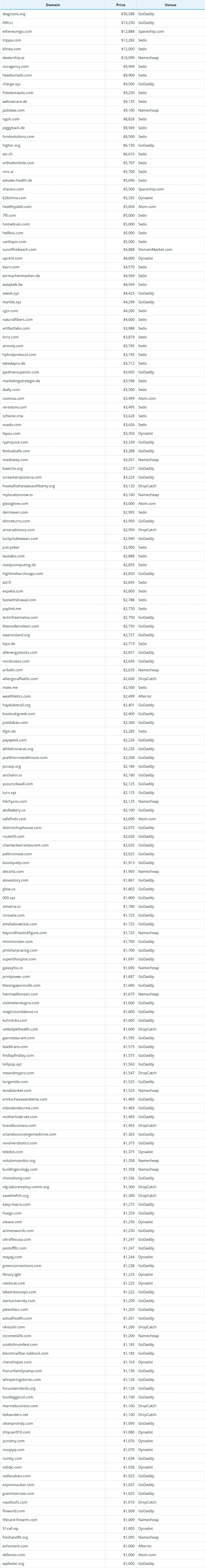Open the glow.us domain link
This screenshot has width=205, height=1568.
[9, 889]
